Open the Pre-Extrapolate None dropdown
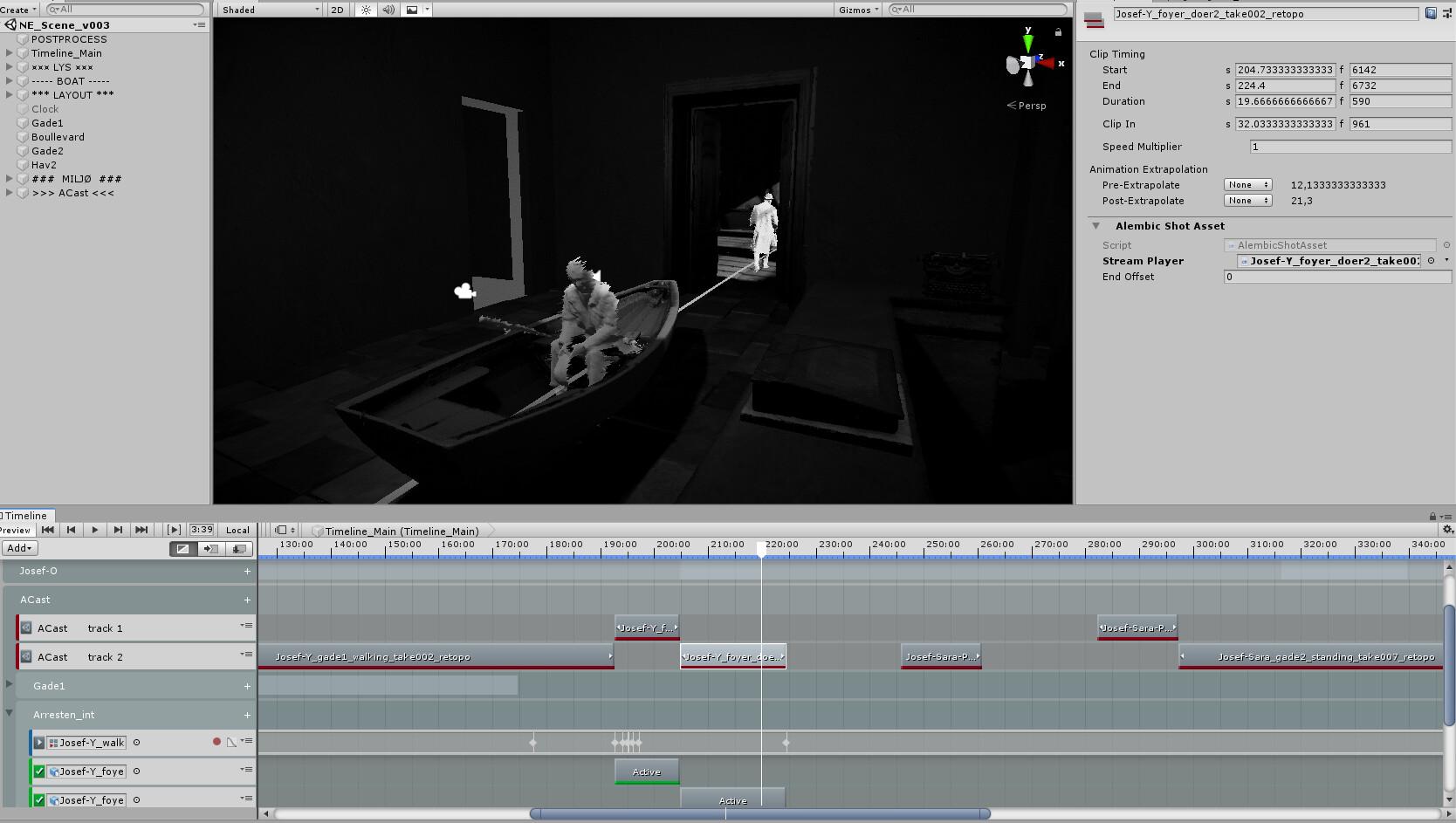The height and width of the screenshot is (823, 1456). point(1247,184)
